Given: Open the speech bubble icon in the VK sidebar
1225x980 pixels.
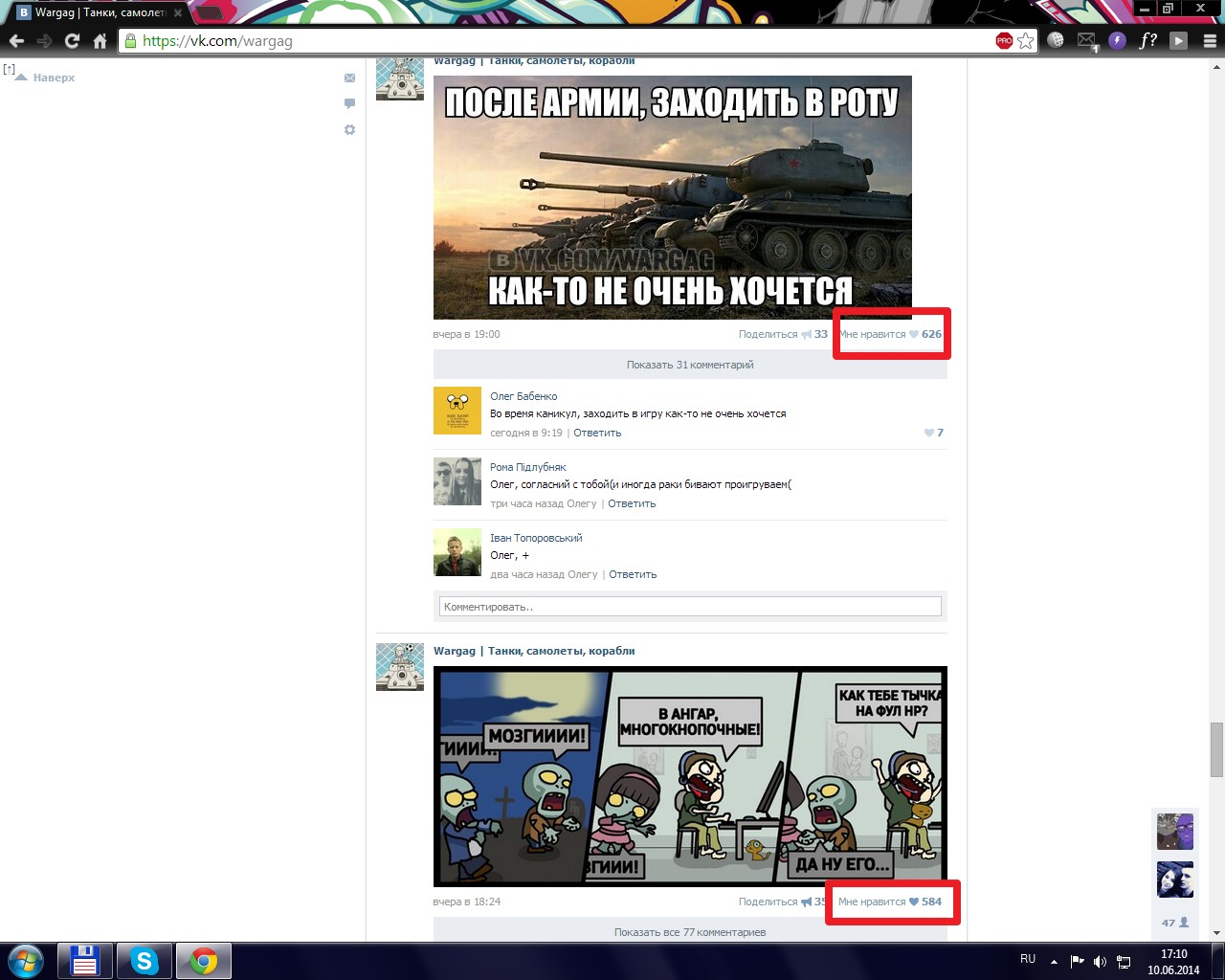Looking at the screenshot, I should tap(349, 103).
